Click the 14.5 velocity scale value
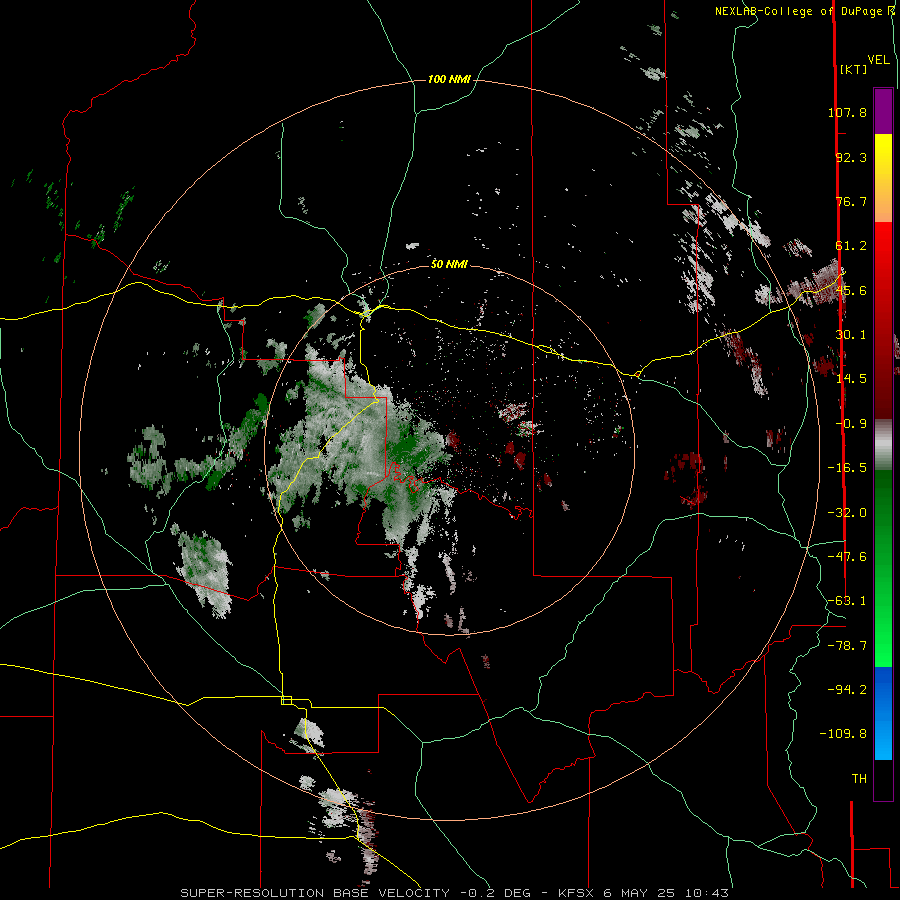The image size is (900, 900). point(851,379)
